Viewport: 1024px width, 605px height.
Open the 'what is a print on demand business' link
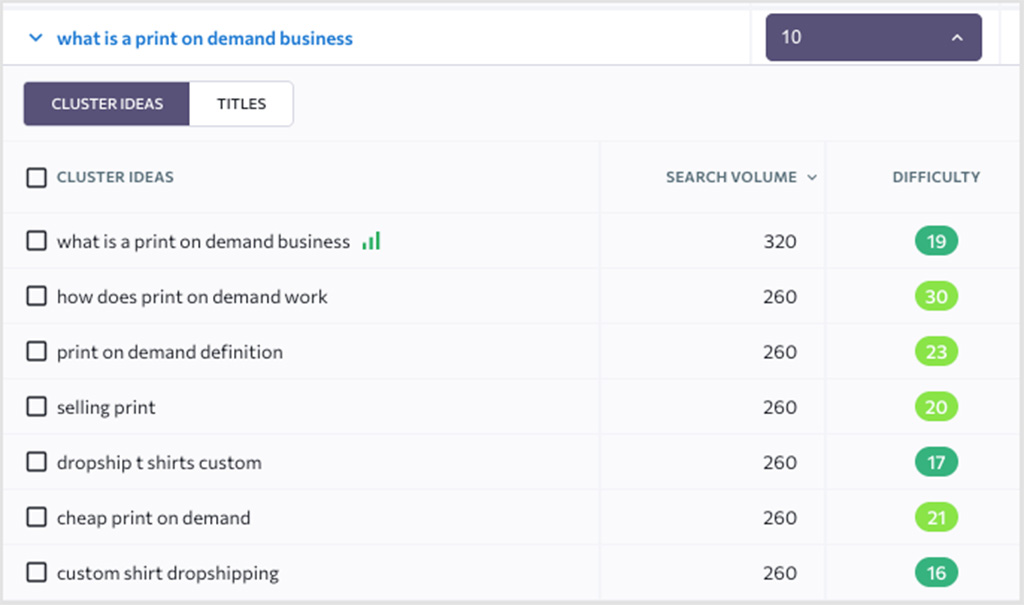[205, 37]
